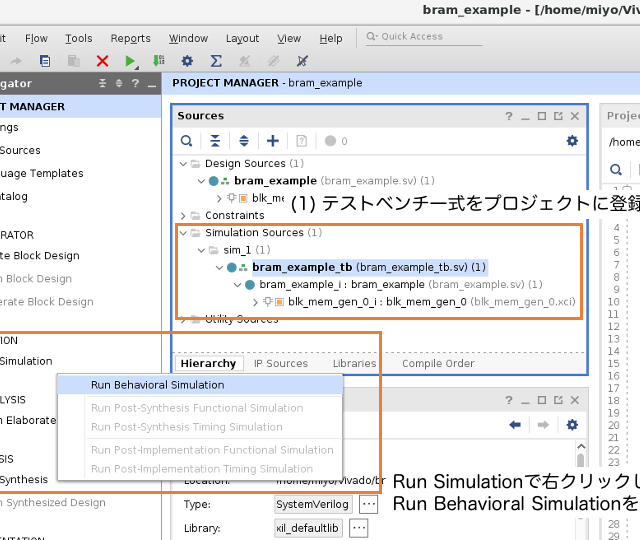Open Sources panel settings gear
Viewport: 640px width, 540px height.
click(x=572, y=141)
